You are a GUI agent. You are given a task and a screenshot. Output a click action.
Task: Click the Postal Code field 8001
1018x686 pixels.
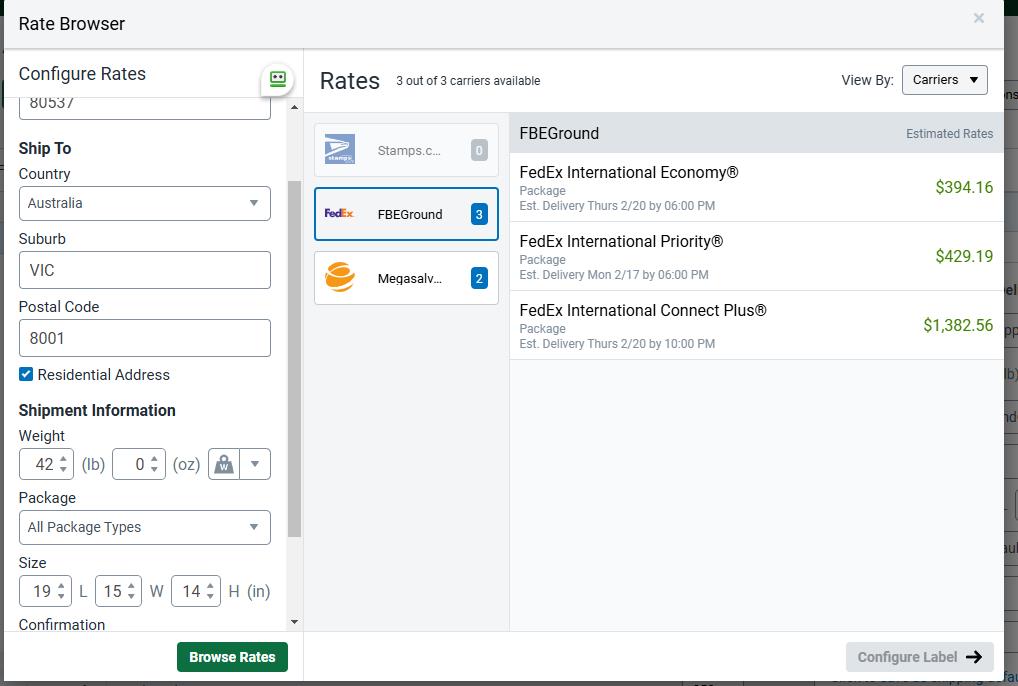point(145,337)
